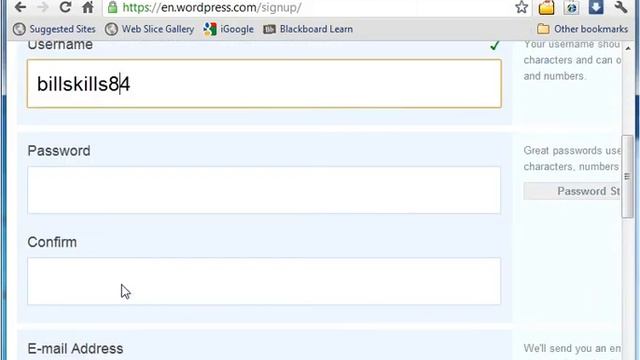640x360 pixels.
Task: Click the 'Password' field label
Action: [x=59, y=151]
